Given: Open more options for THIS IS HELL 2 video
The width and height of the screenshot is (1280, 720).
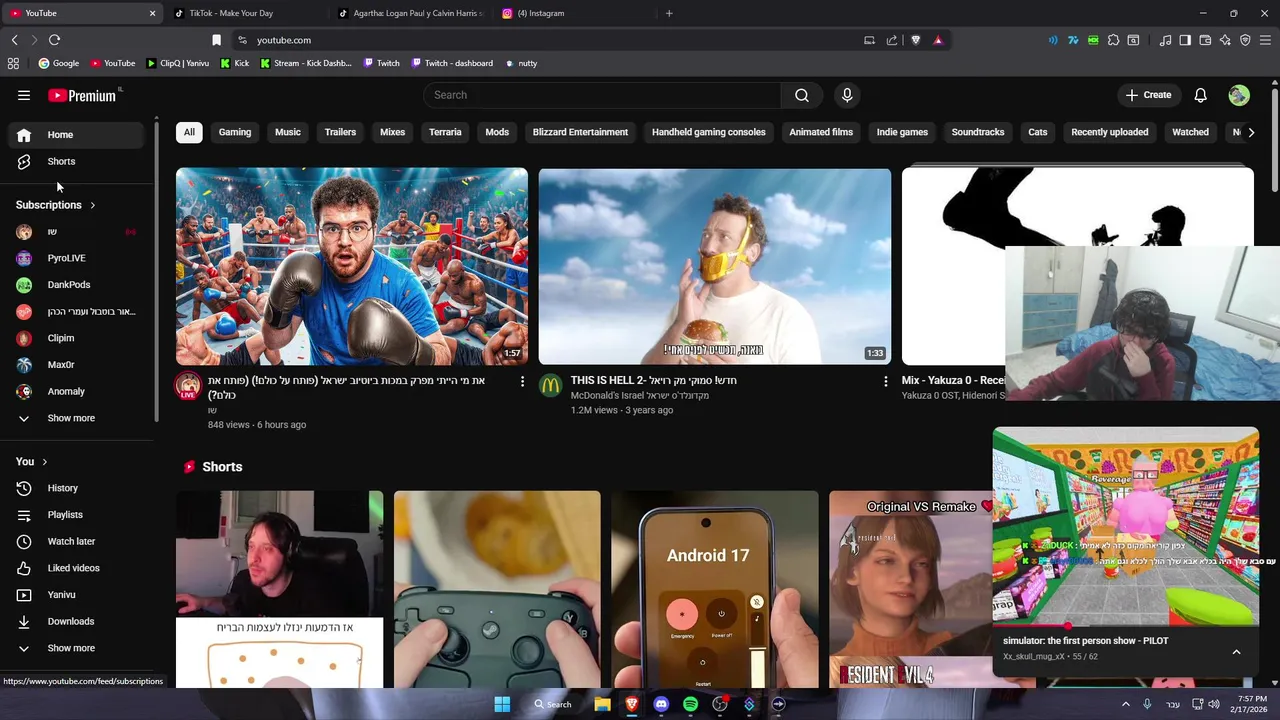Looking at the screenshot, I should pyautogui.click(x=885, y=381).
